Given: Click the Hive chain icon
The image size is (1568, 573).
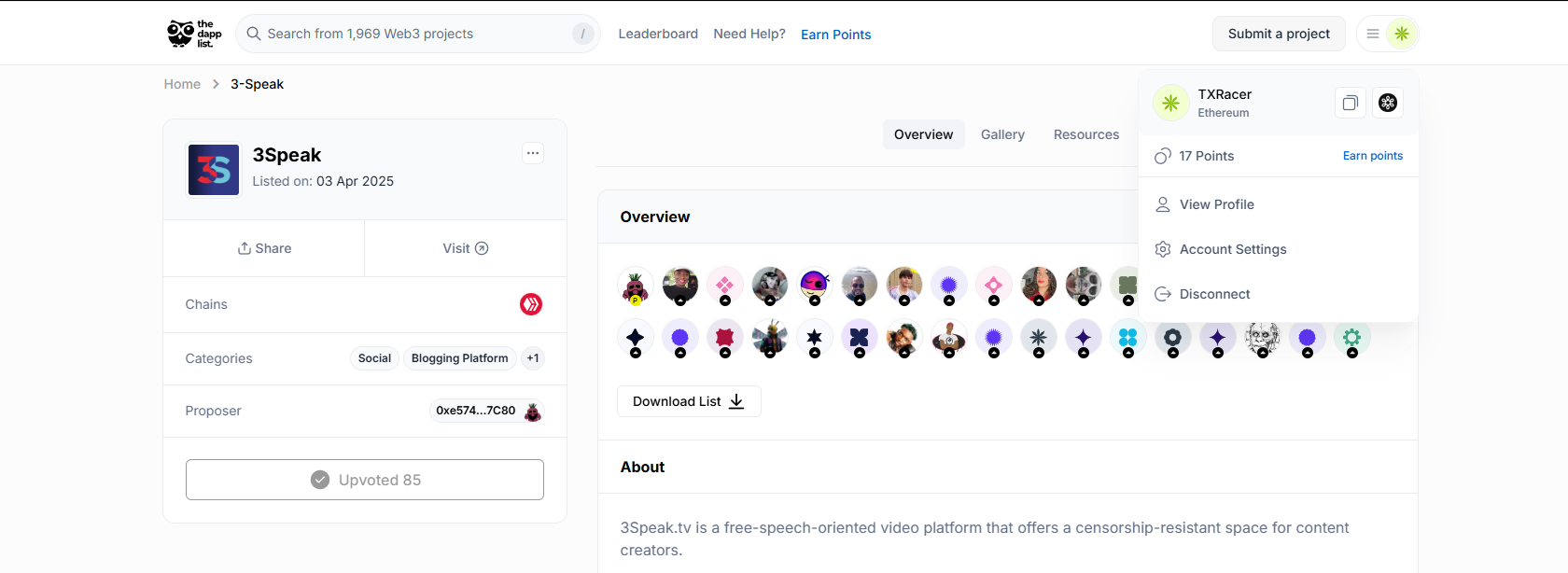Looking at the screenshot, I should pyautogui.click(x=531, y=304).
